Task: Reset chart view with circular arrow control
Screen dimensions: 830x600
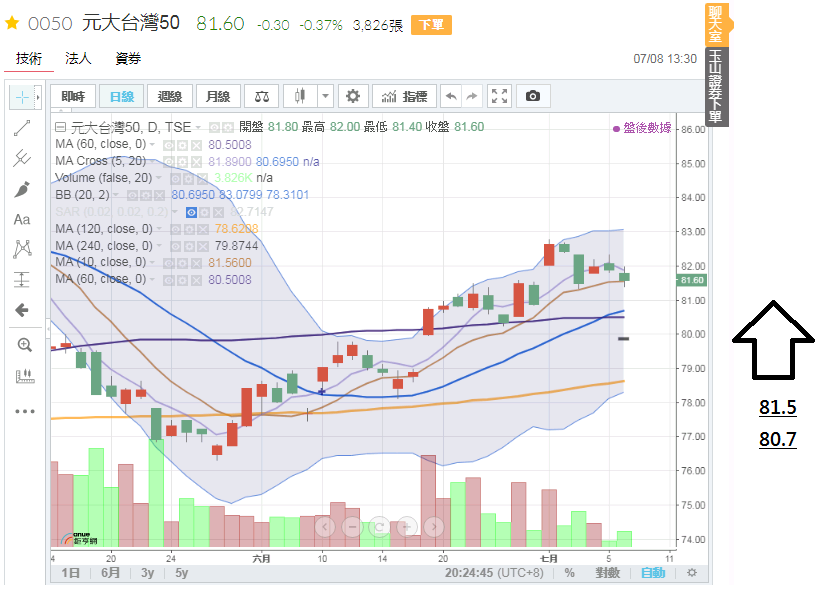Action: (380, 527)
